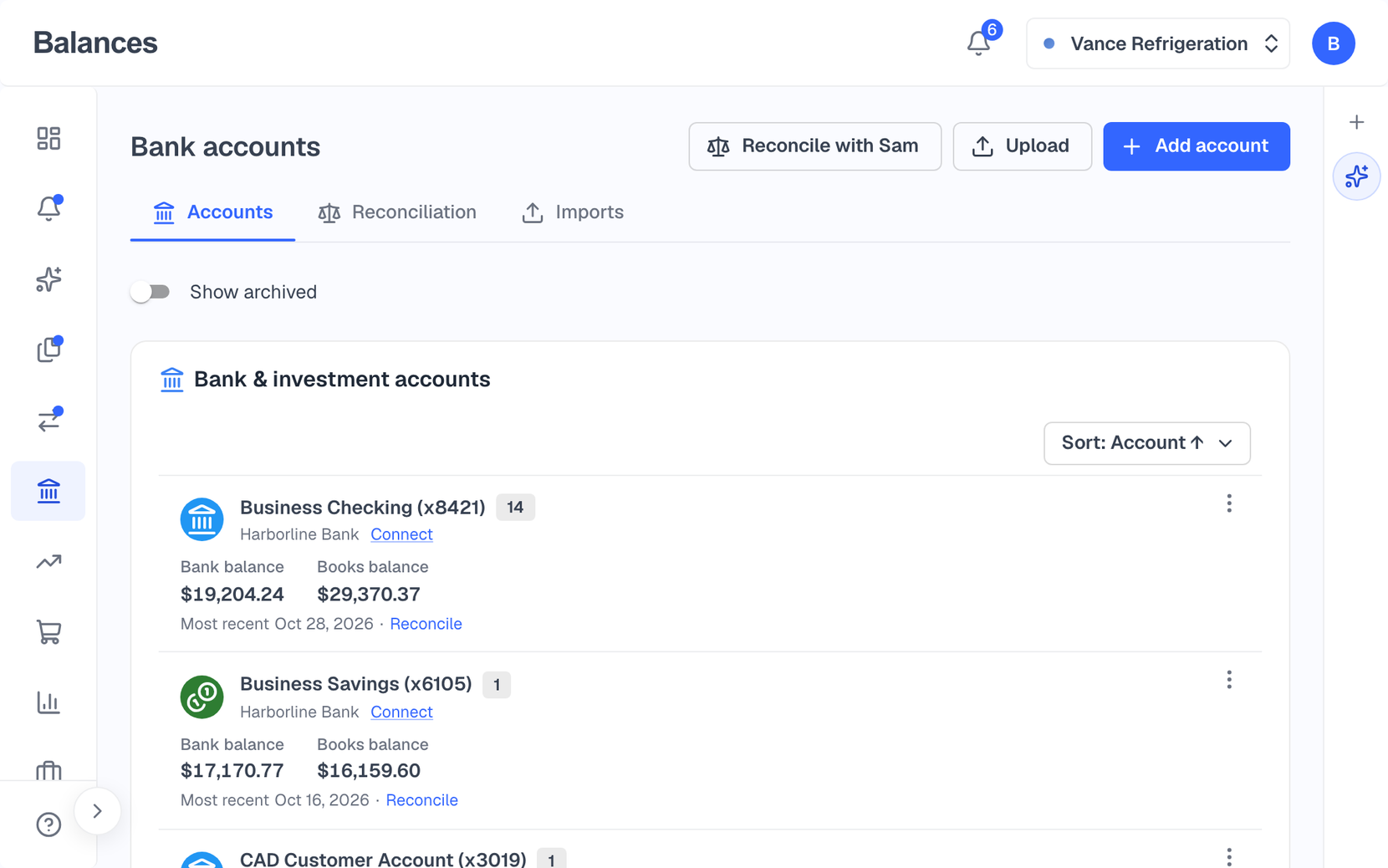The image size is (1388, 868).
Task: Switch to the Imports tab
Action: pos(573,212)
